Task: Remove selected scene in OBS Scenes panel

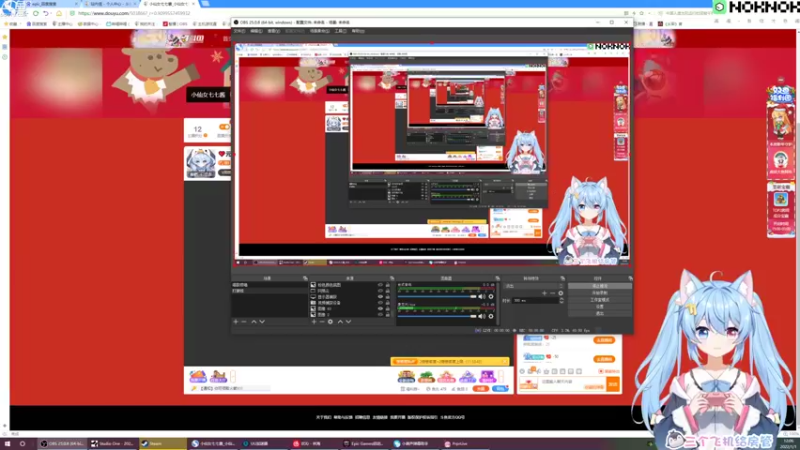Action: tap(244, 321)
